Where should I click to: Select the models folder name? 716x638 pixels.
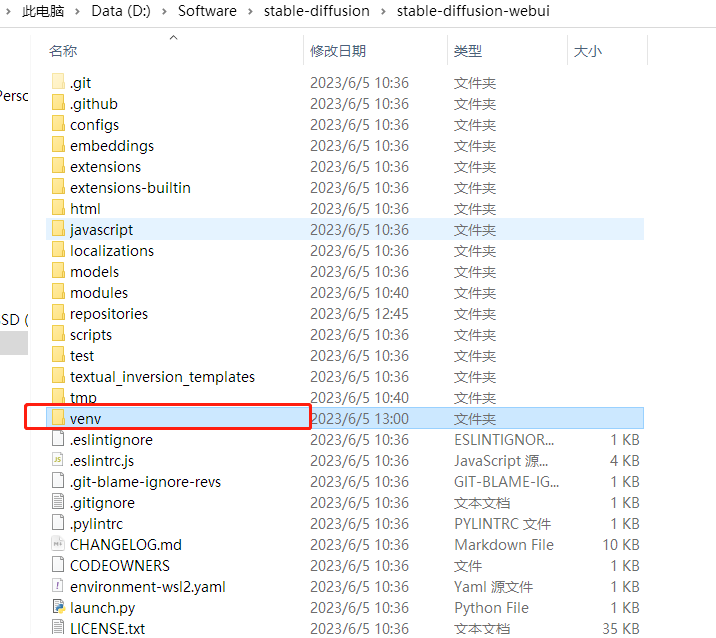94,272
